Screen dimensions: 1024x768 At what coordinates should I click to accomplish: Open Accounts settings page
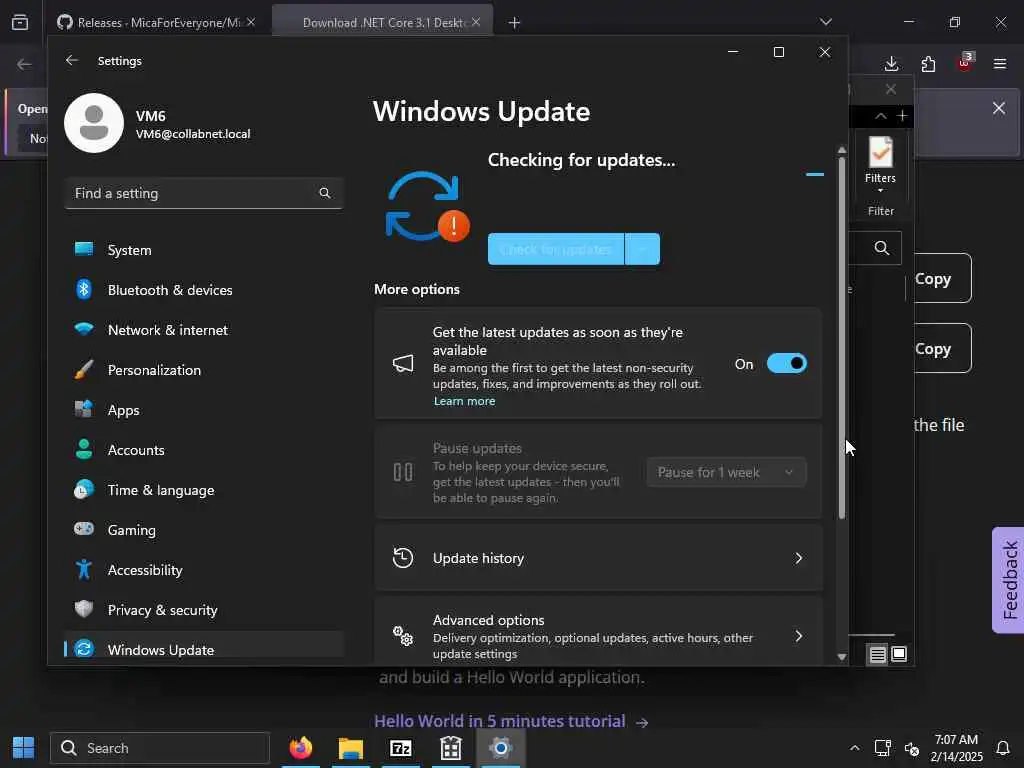point(204,450)
